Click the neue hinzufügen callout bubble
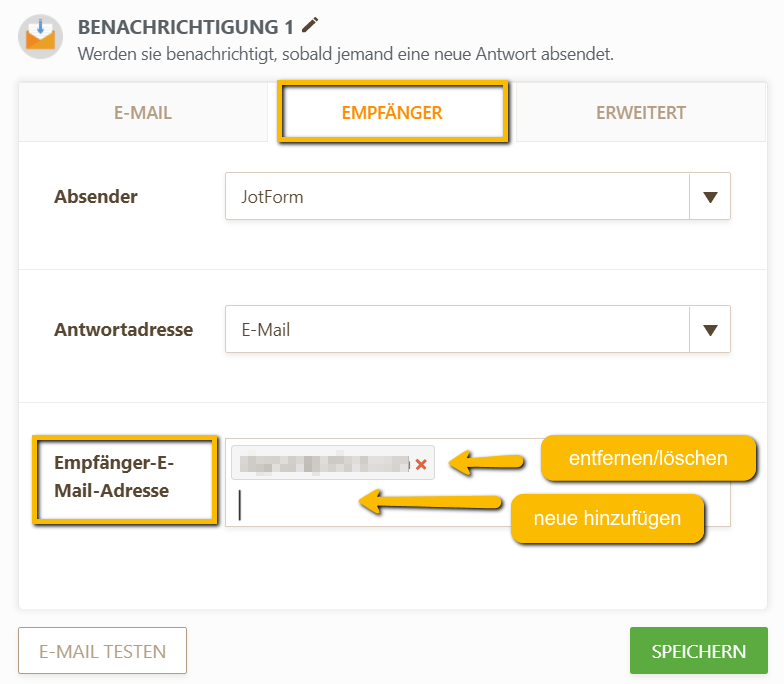 [607, 518]
